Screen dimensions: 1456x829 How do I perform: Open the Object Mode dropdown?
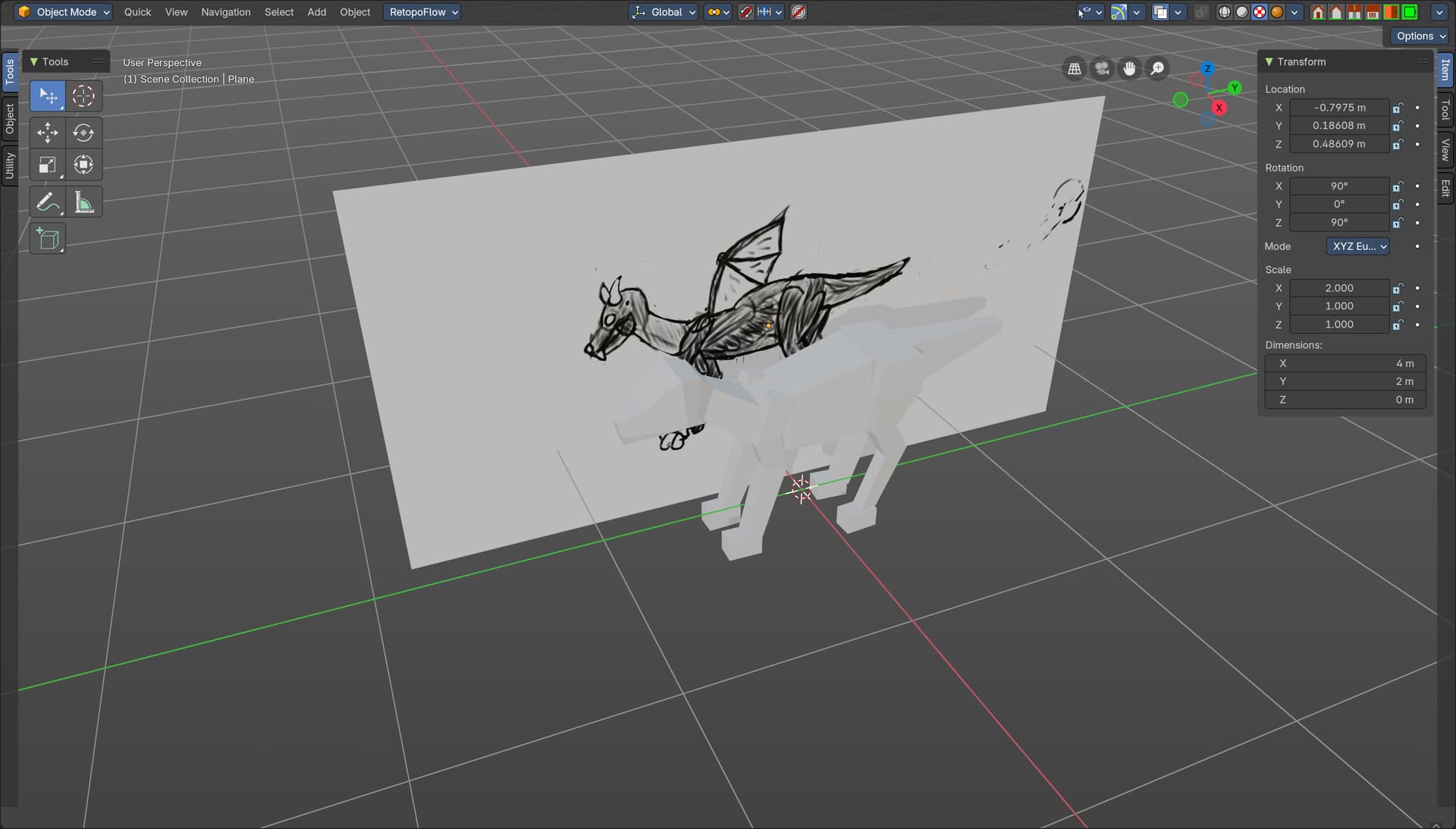(64, 12)
